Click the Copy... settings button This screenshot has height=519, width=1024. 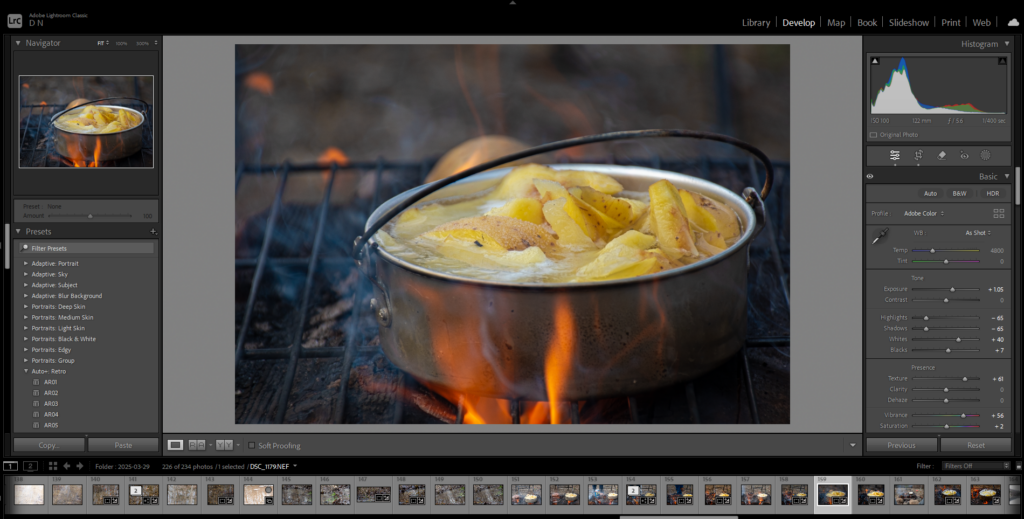[49, 445]
